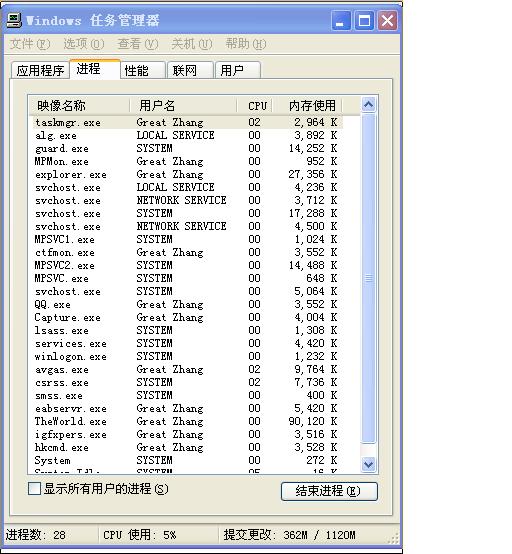Screen dimensions: 512x554
Task: Sort by the CPU column header
Action: pos(254,105)
